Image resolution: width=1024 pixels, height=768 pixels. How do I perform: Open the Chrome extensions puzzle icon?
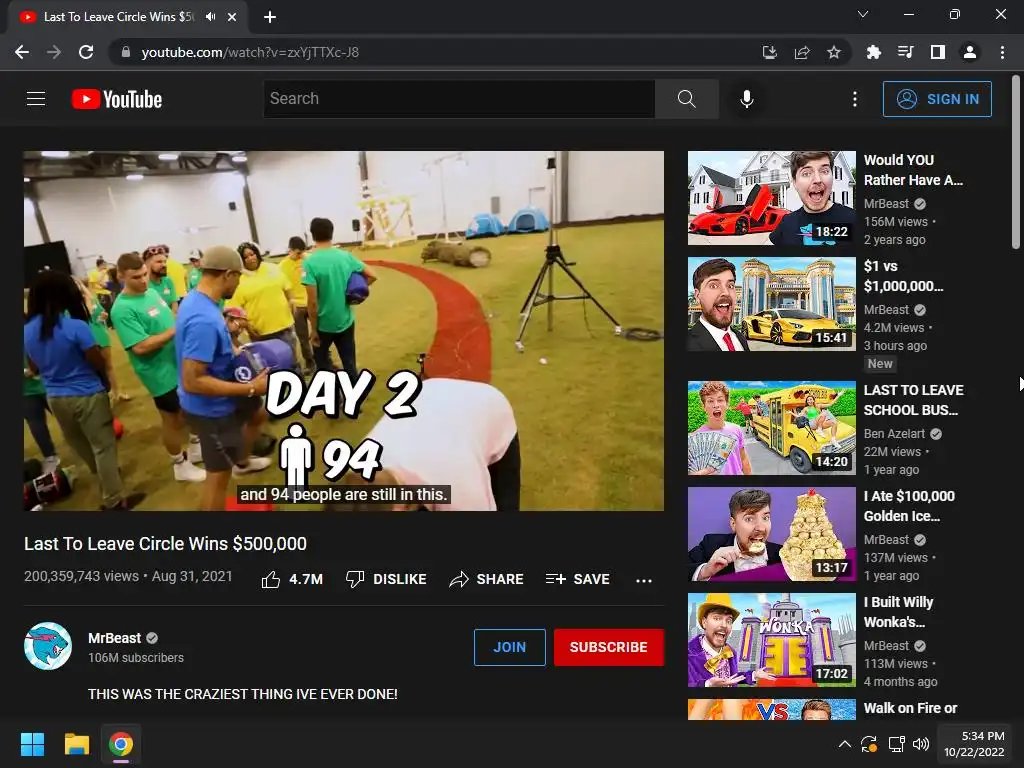(873, 52)
